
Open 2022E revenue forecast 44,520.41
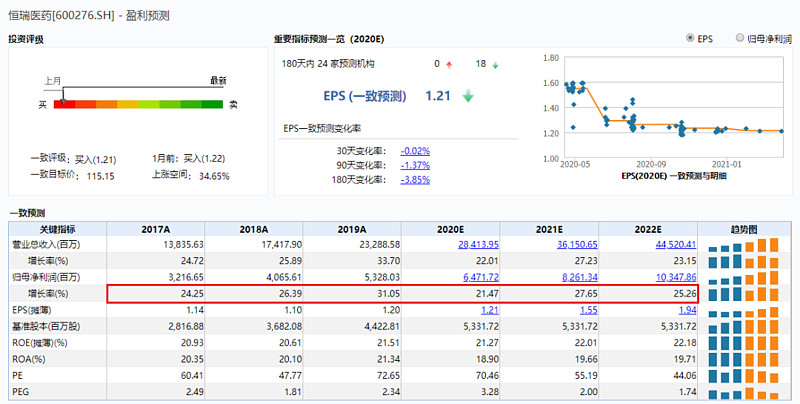(676, 244)
